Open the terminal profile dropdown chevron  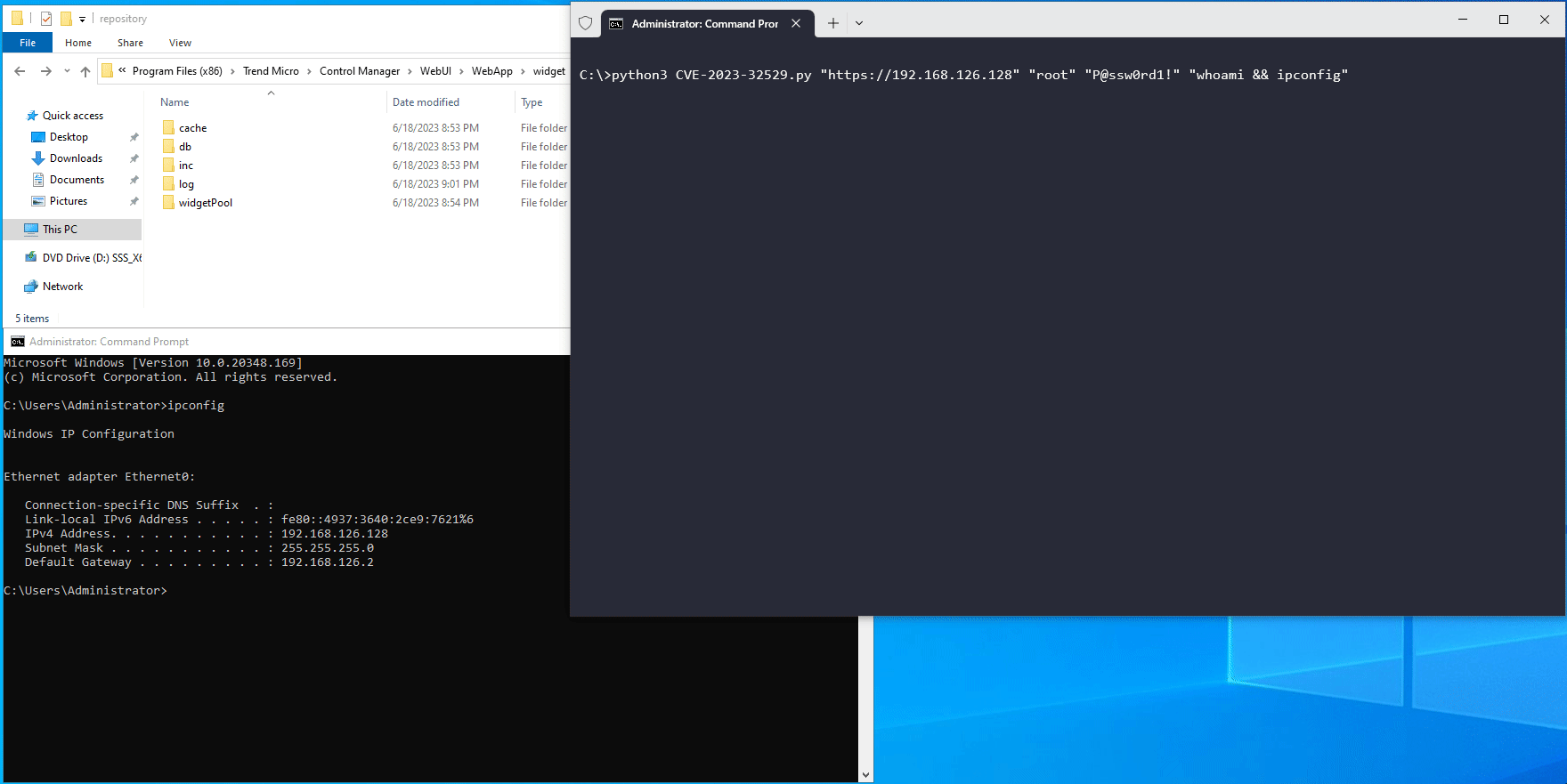(x=859, y=23)
